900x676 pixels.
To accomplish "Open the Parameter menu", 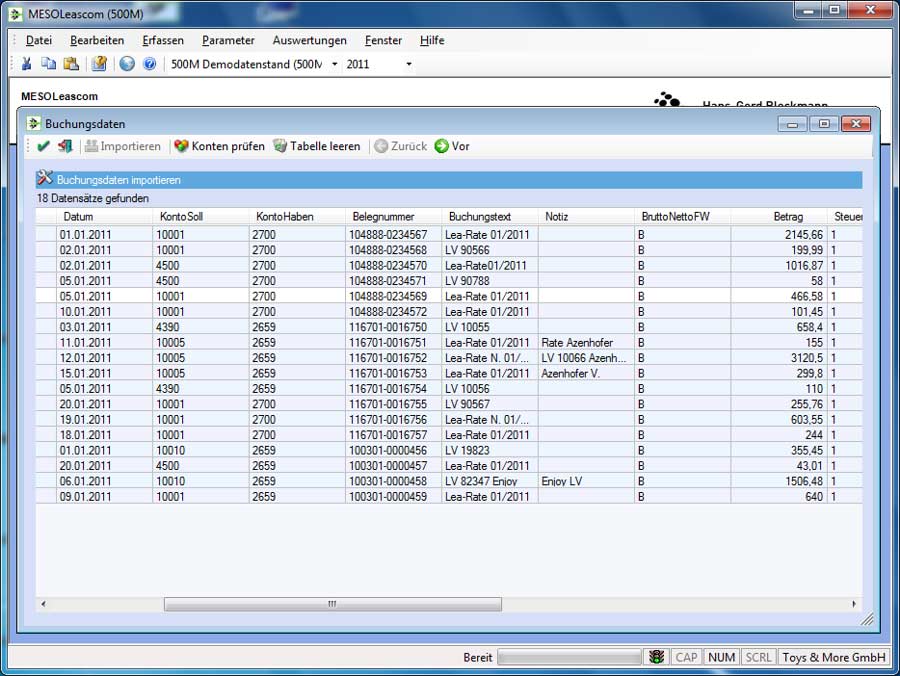I will pos(227,41).
